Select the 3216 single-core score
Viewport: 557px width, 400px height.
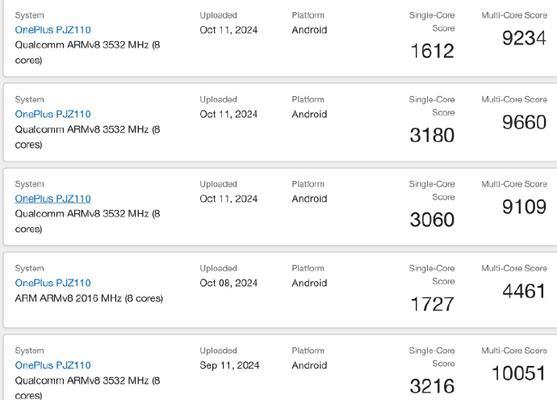point(432,386)
